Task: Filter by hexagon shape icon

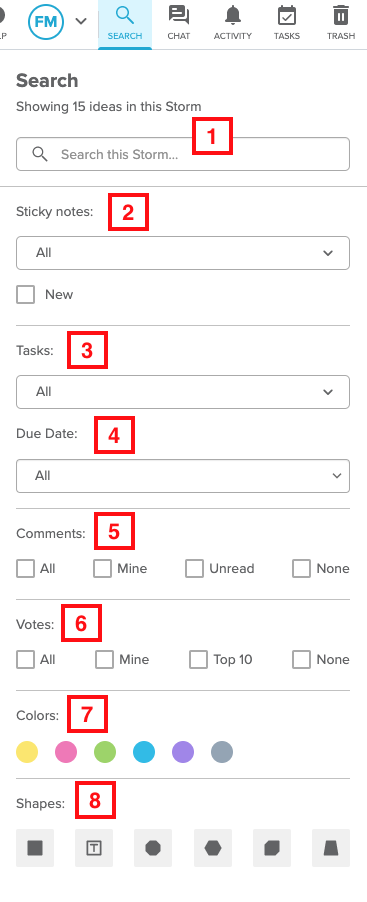Action: pyautogui.click(x=213, y=848)
